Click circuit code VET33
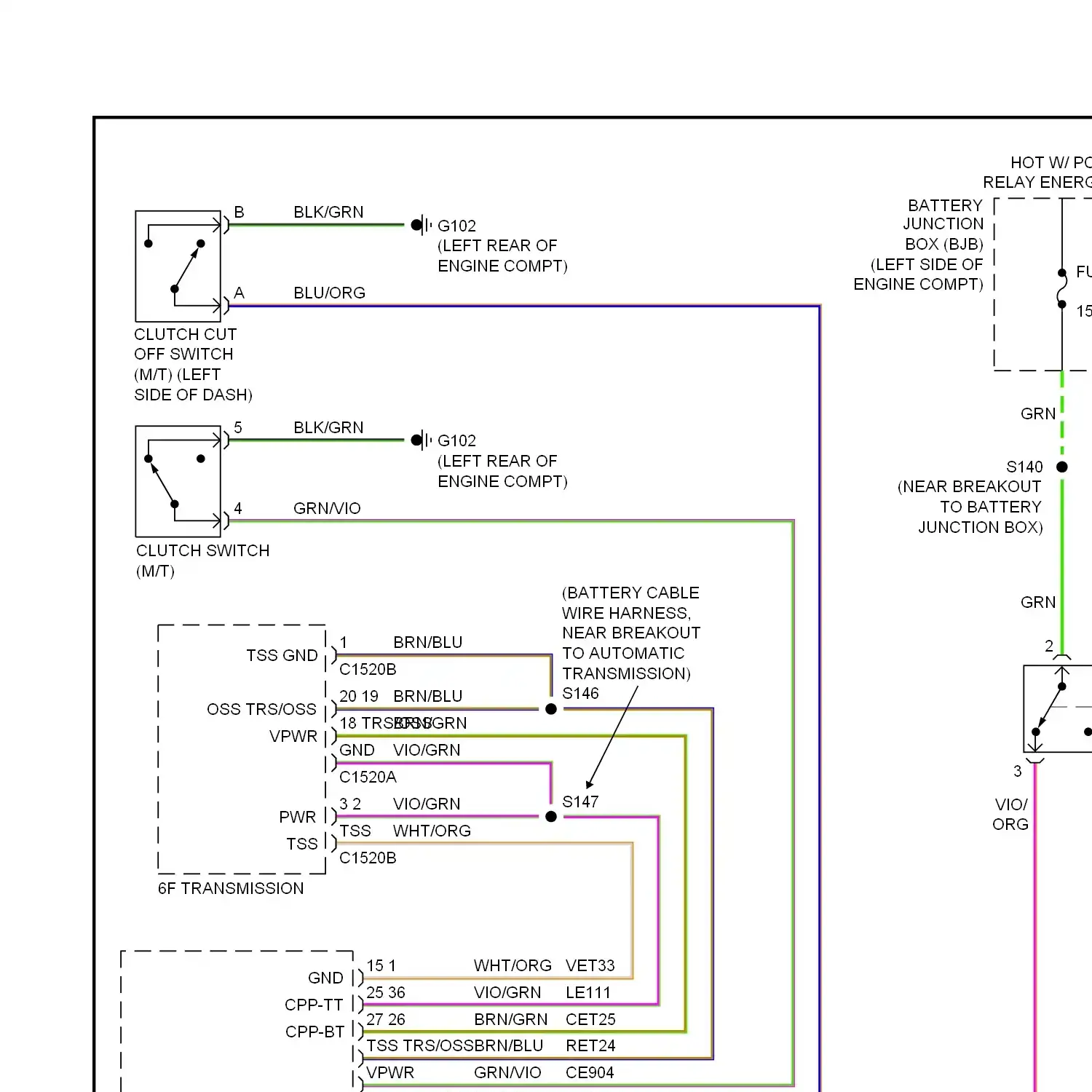1092x1092 pixels. point(590,965)
